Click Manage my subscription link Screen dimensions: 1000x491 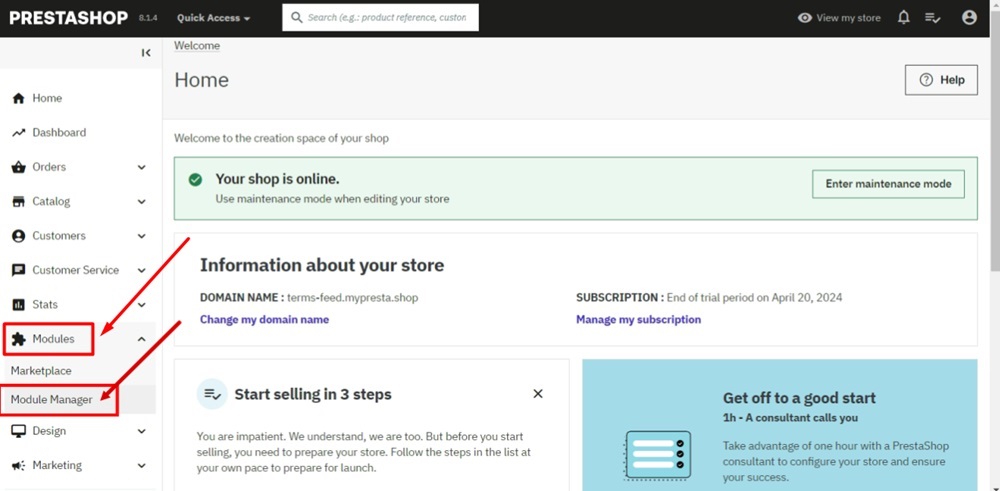click(x=638, y=319)
